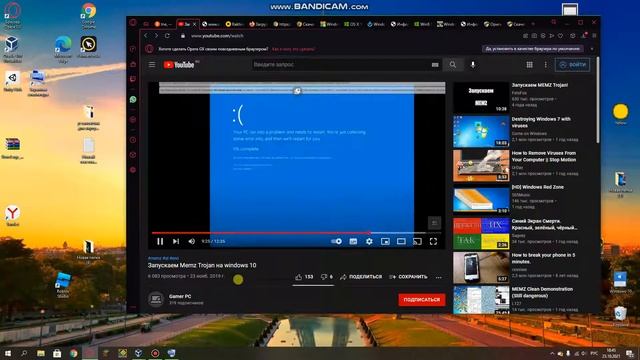
Task: Mute the video volume icon
Action: tap(191, 242)
